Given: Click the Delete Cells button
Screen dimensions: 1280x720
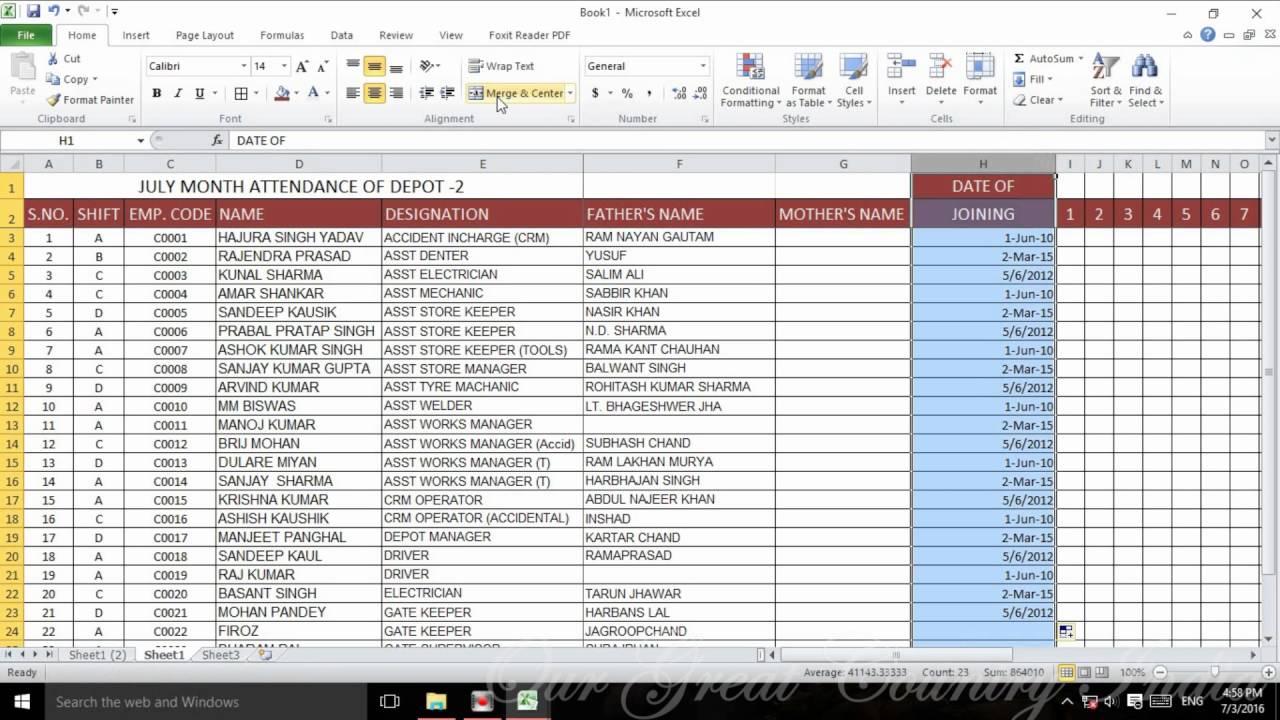Looking at the screenshot, I should (939, 80).
